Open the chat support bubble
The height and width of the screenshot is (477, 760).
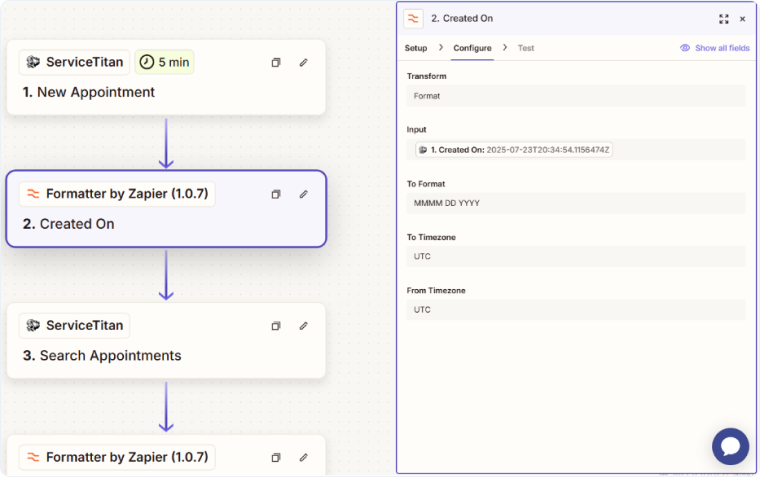[x=730, y=446]
